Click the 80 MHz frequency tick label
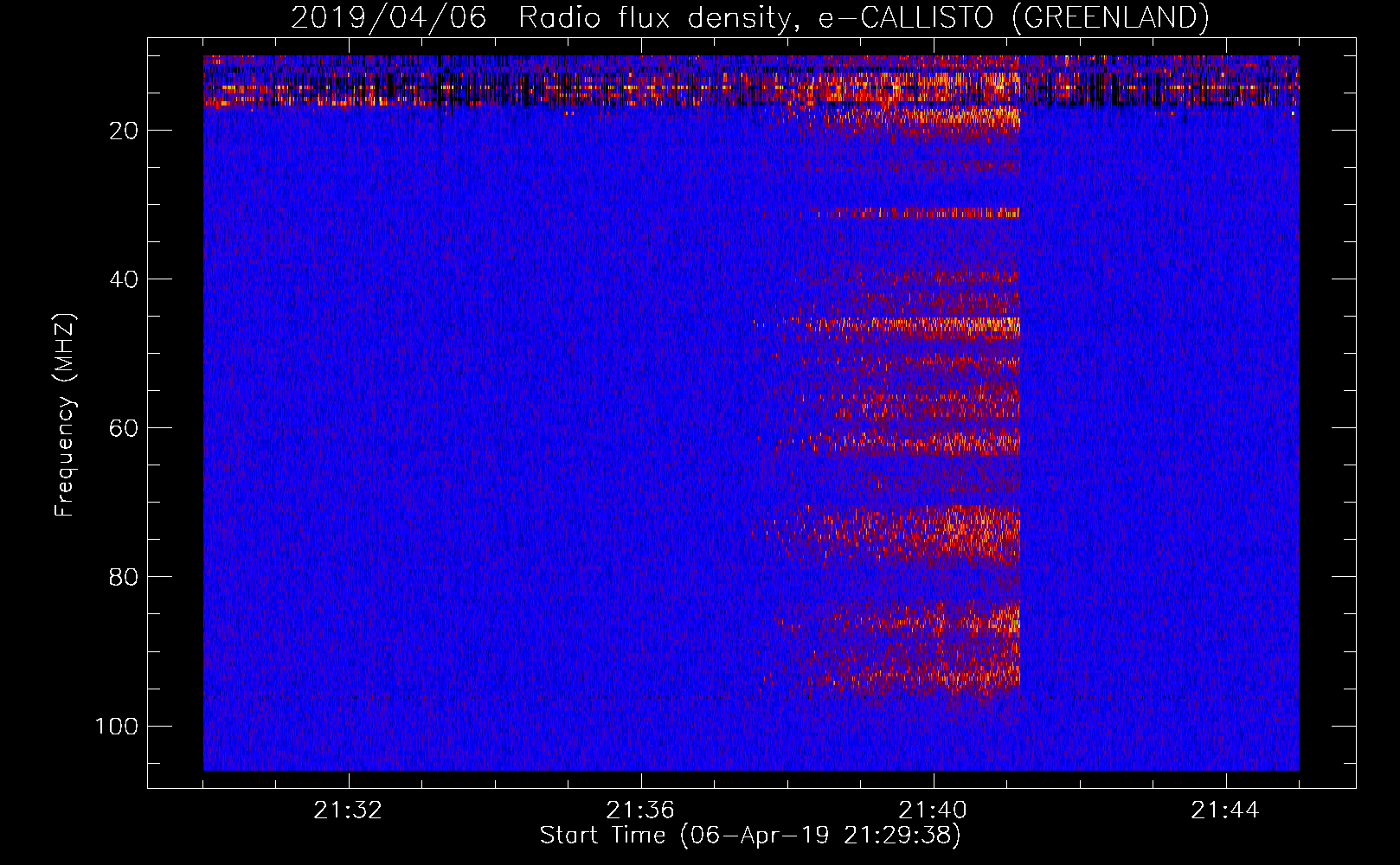The height and width of the screenshot is (865, 1400). (x=124, y=577)
